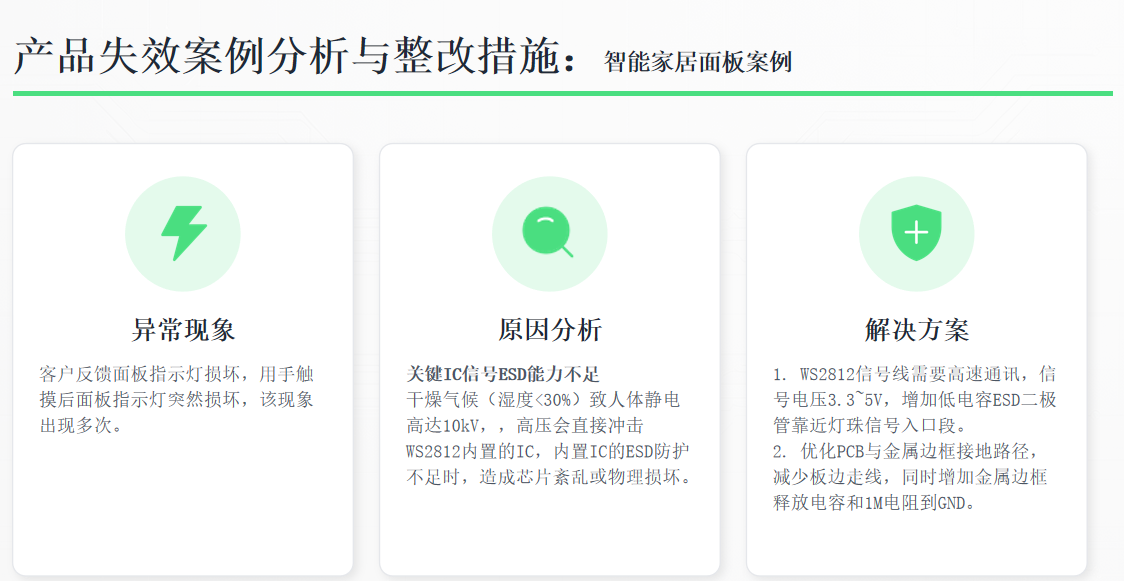Click solution line 1. WS2812信号线需要高速通讯
The width and height of the screenshot is (1124, 581).
point(914,374)
